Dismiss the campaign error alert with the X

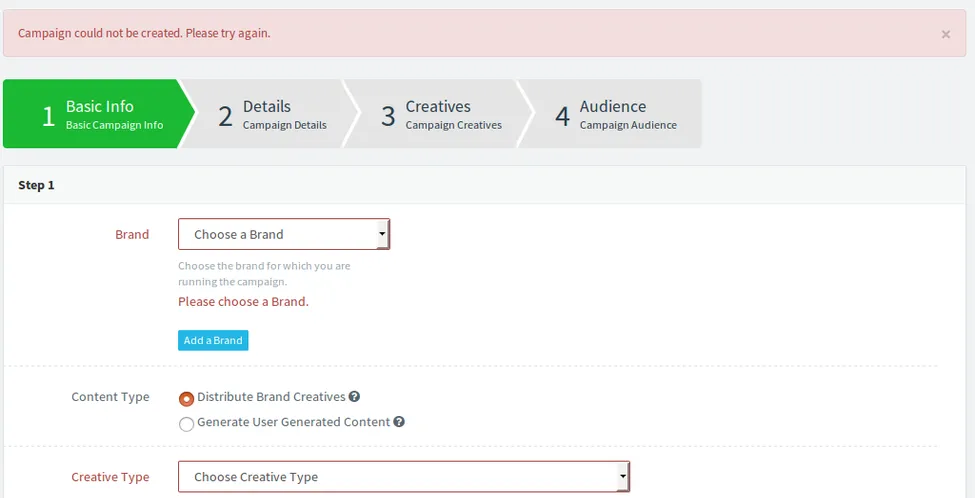[x=945, y=34]
